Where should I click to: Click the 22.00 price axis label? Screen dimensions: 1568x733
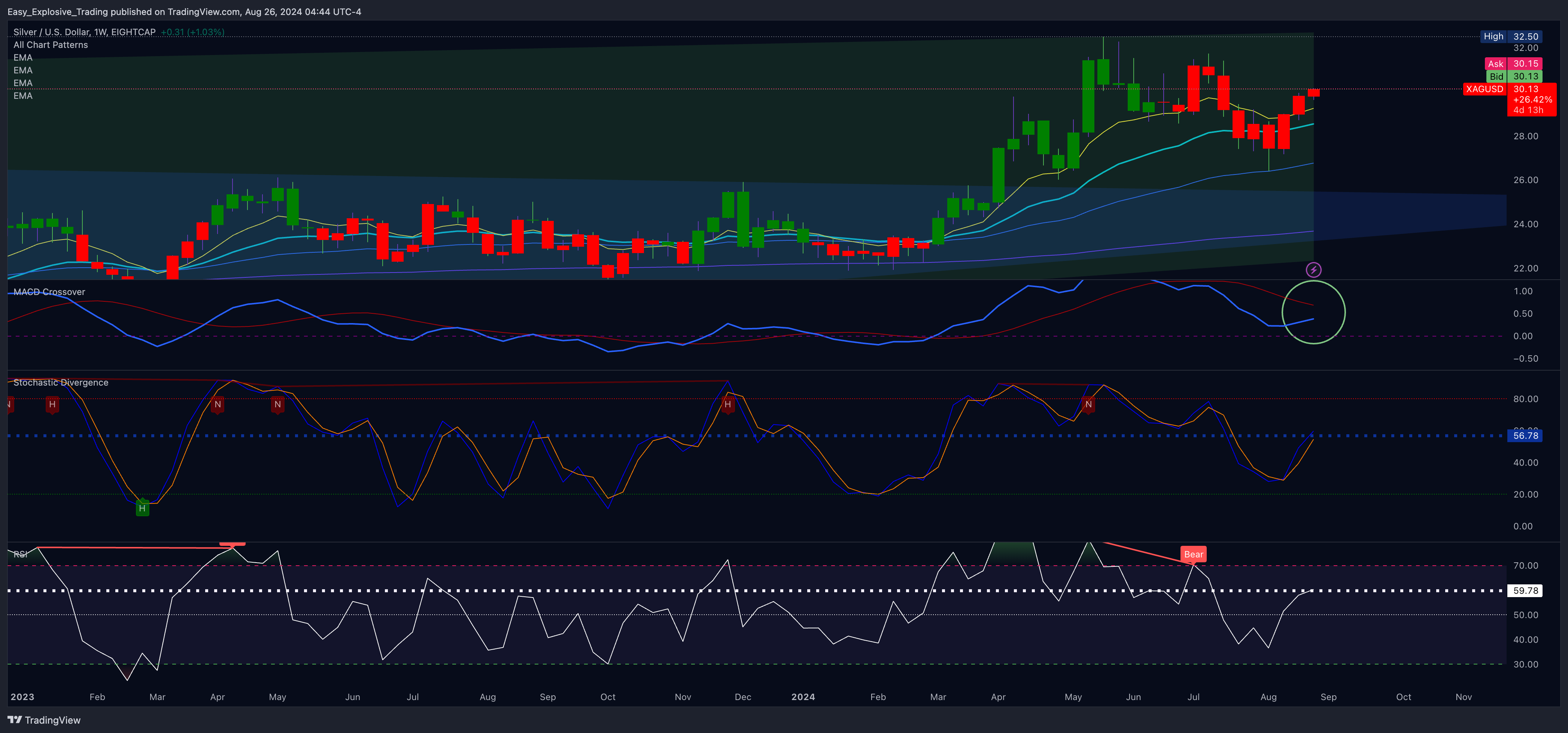[1525, 268]
